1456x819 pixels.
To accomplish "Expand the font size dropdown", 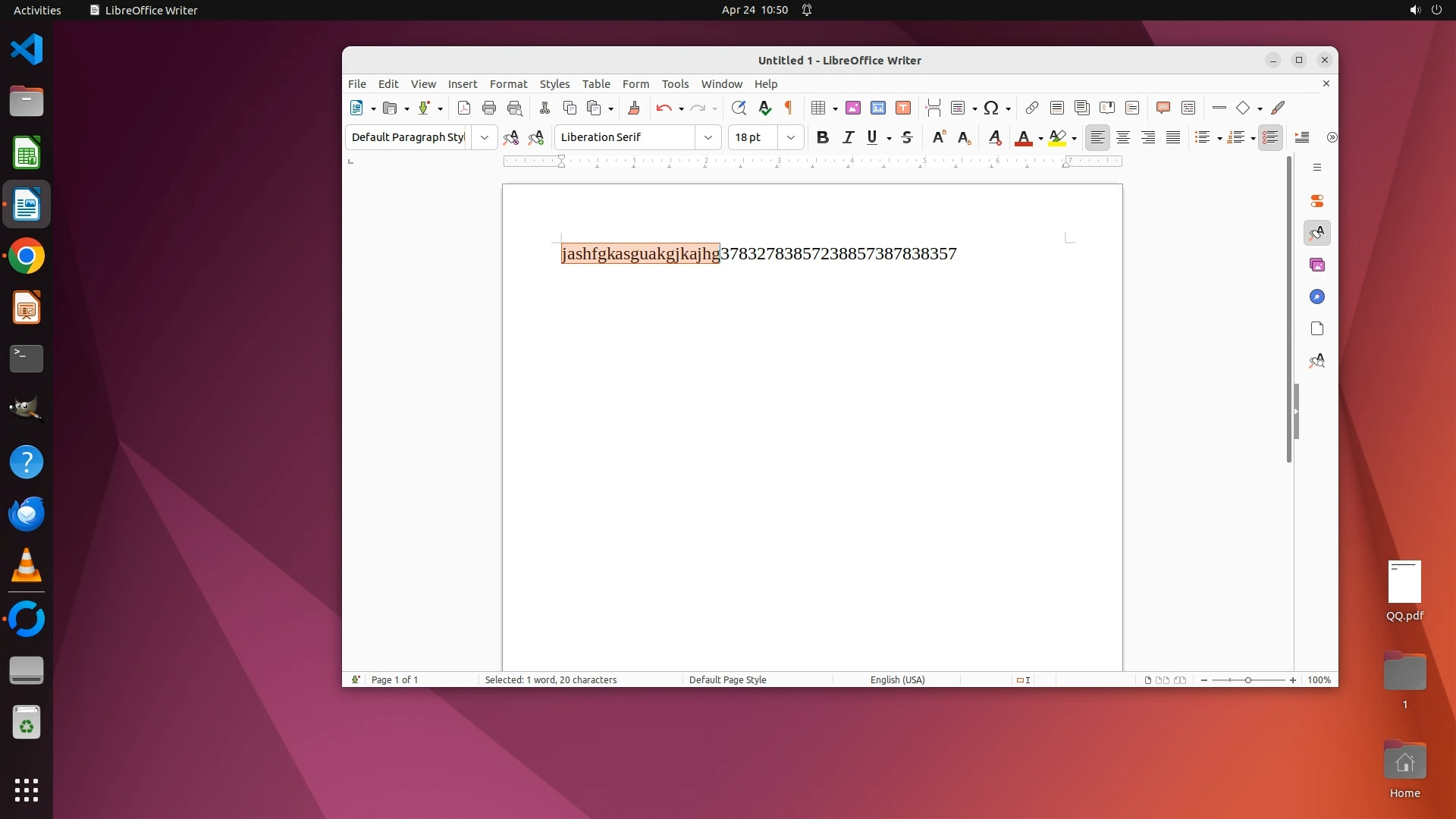I will point(790,137).
